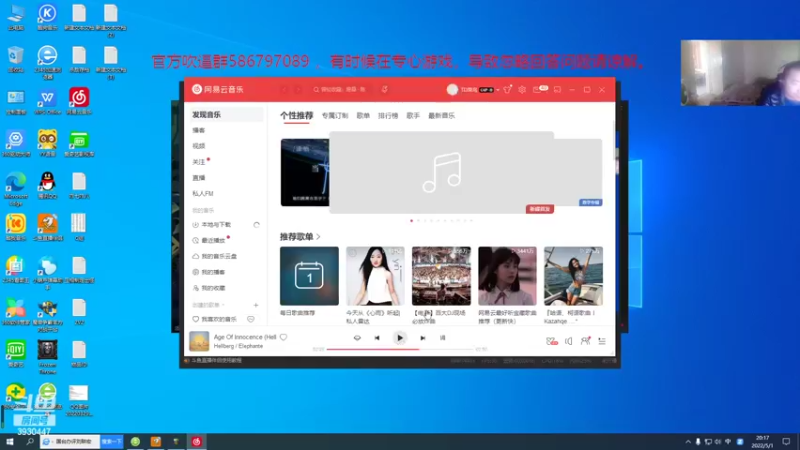Image resolution: width=800 pixels, height=450 pixels.
Task: Open the 百大DJ现场 playlist cover
Action: pyautogui.click(x=441, y=276)
